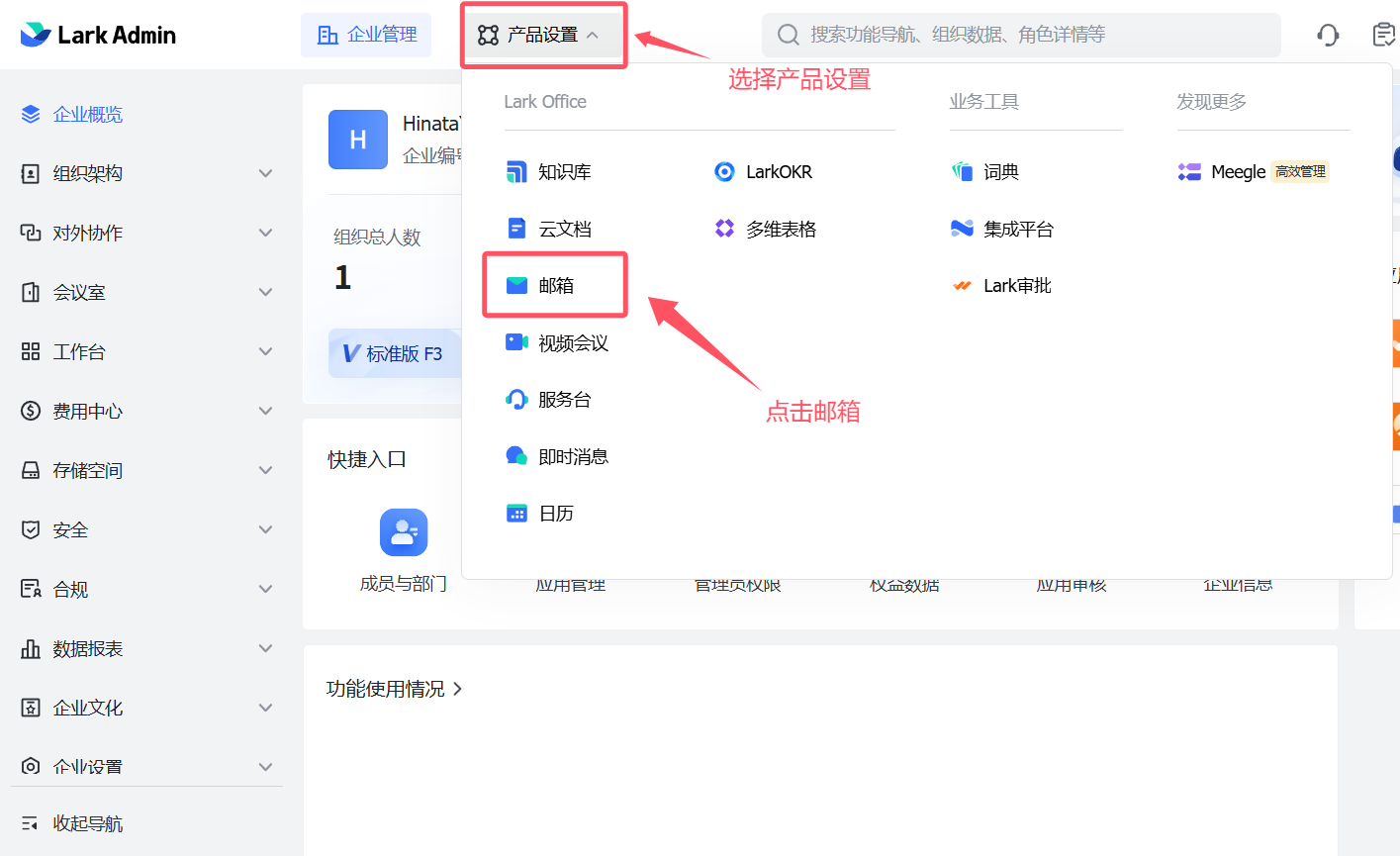The width and height of the screenshot is (1400, 856).
Task: Open 即时消息 messaging settings
Action: 572,457
